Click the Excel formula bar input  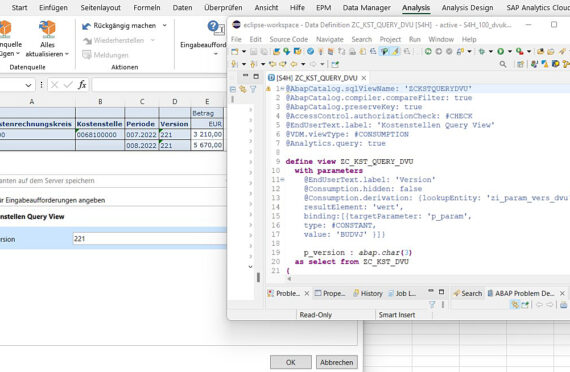click(x=159, y=85)
